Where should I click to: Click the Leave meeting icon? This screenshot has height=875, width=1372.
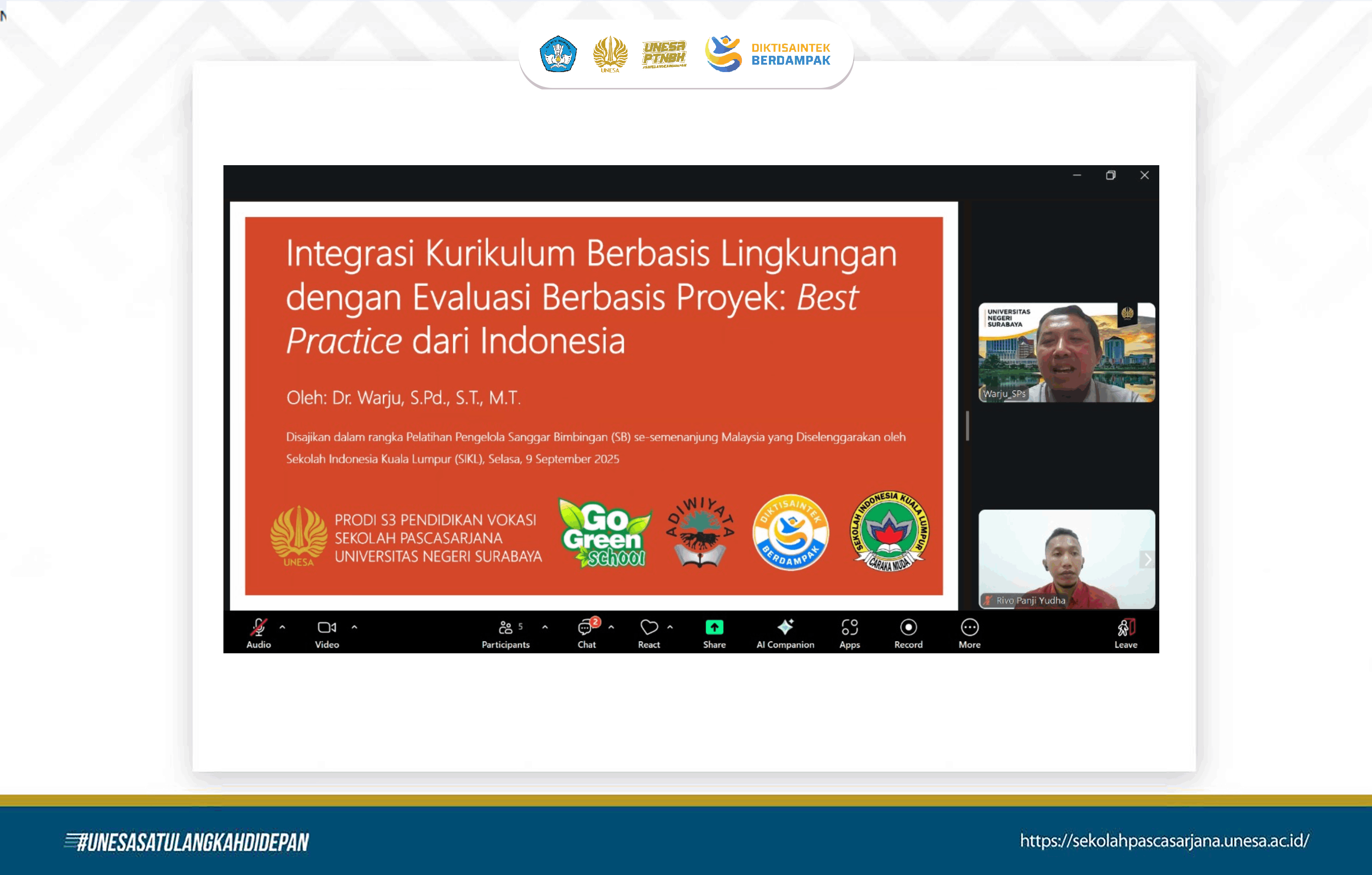point(1125,627)
